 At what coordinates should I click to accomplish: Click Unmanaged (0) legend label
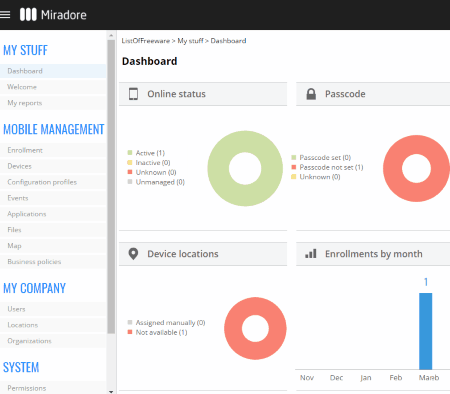click(x=160, y=182)
